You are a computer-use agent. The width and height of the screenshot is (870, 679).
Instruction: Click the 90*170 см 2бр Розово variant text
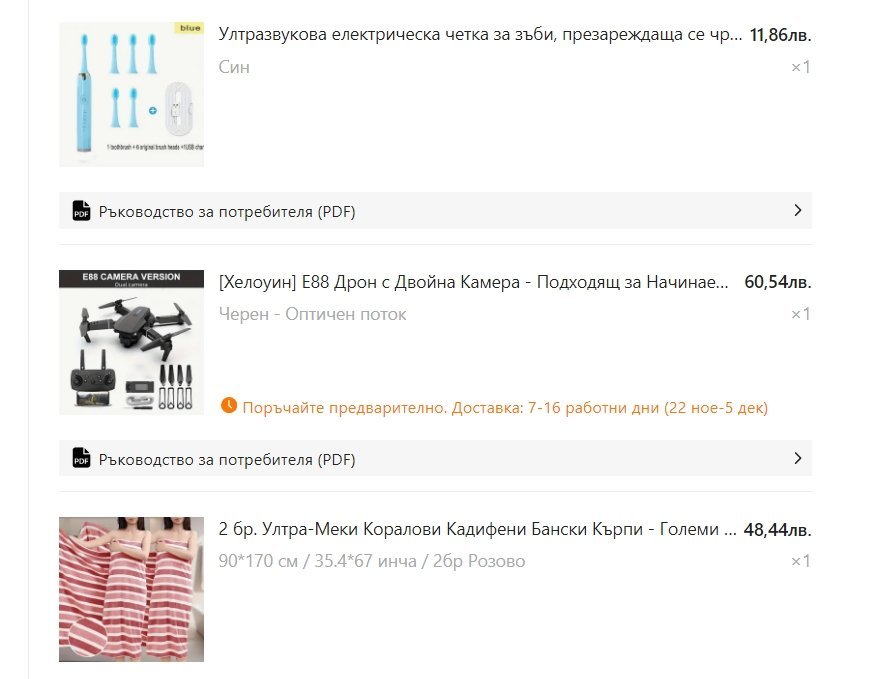pos(372,561)
